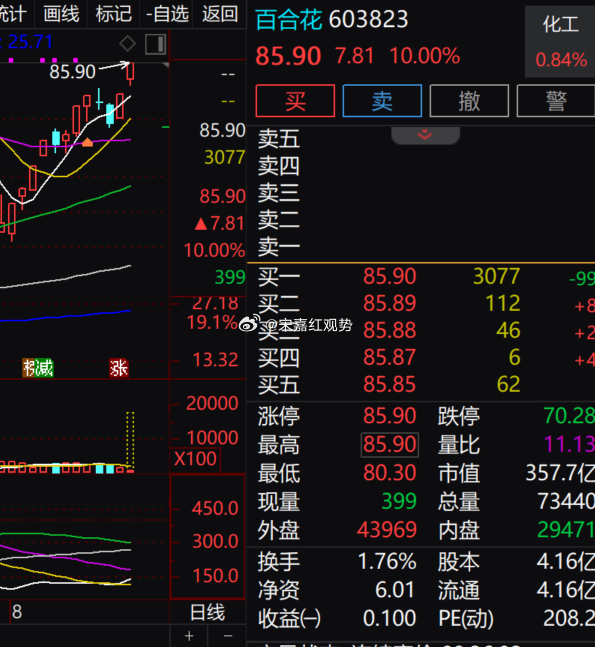The height and width of the screenshot is (647, 595).
Task: Click the diamond icon above the chart
Action: tap(127, 43)
